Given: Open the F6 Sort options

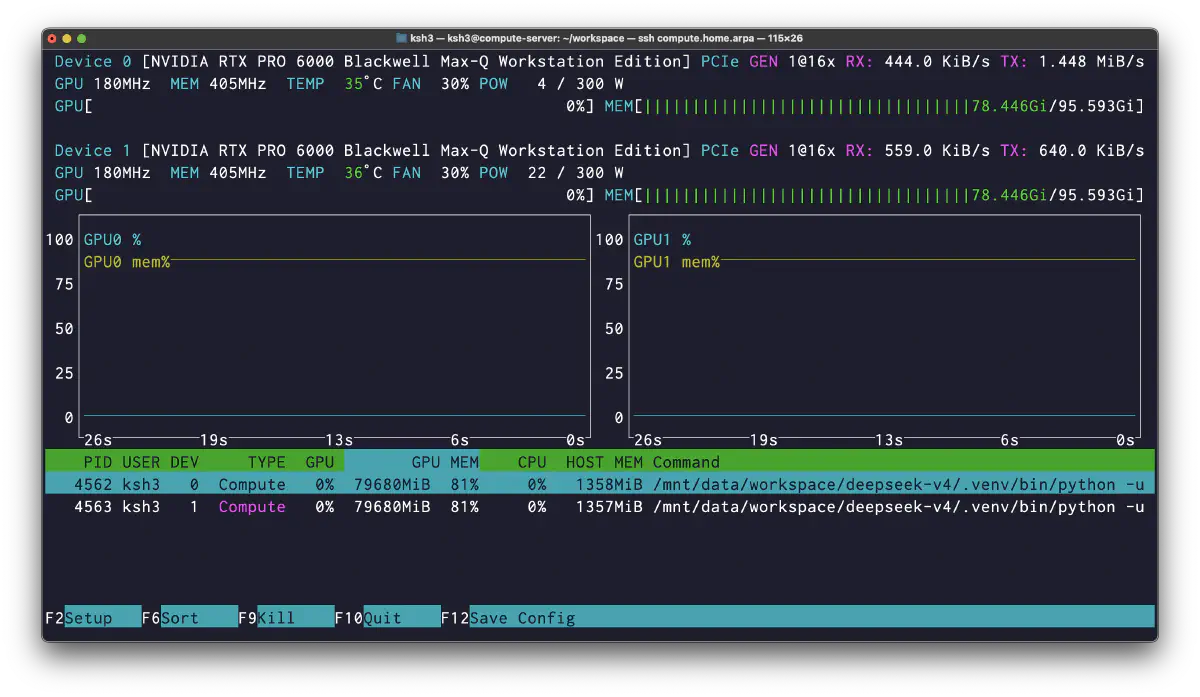Looking at the screenshot, I should coord(189,618).
